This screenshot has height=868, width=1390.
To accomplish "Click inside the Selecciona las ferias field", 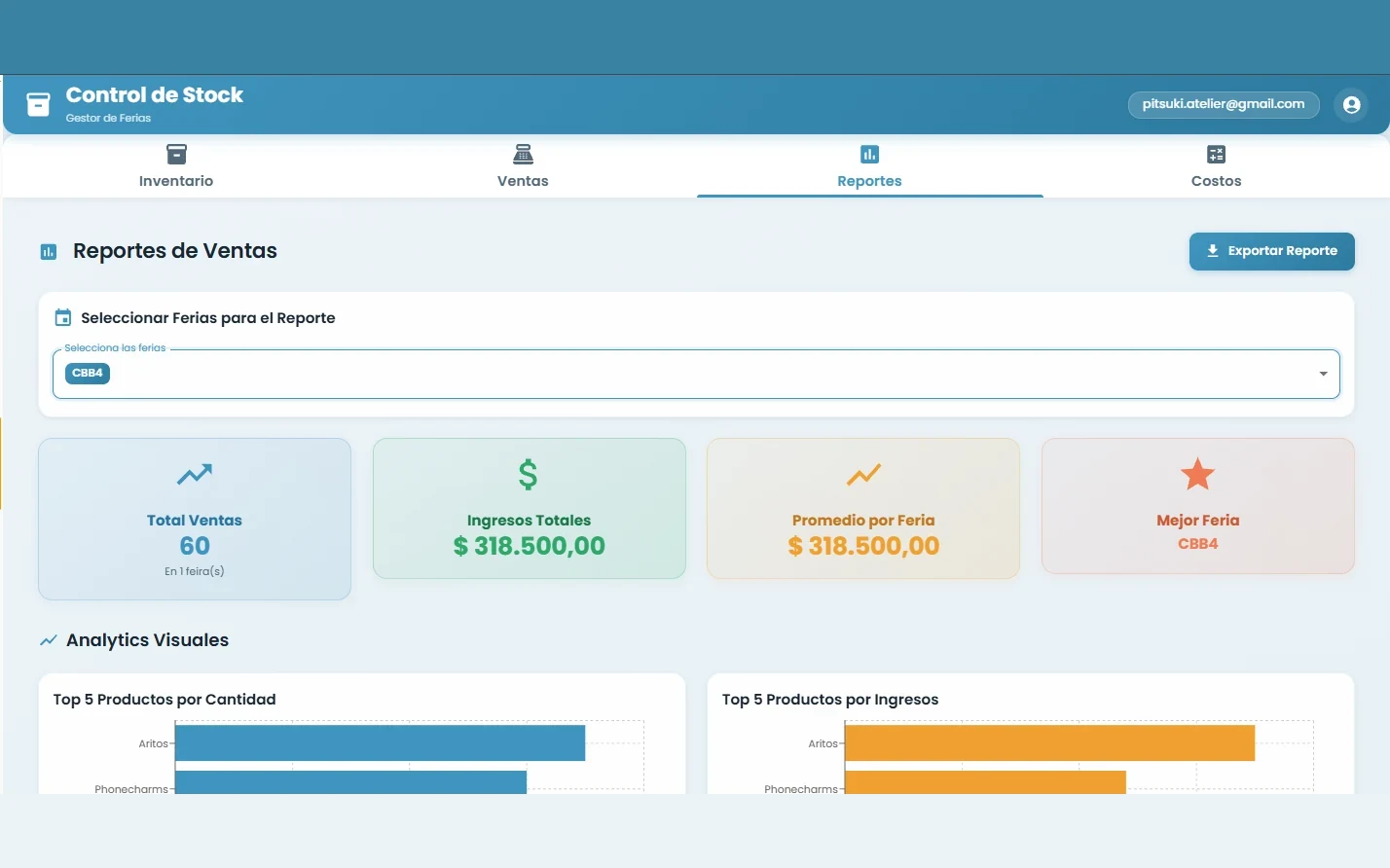I will (x=696, y=374).
